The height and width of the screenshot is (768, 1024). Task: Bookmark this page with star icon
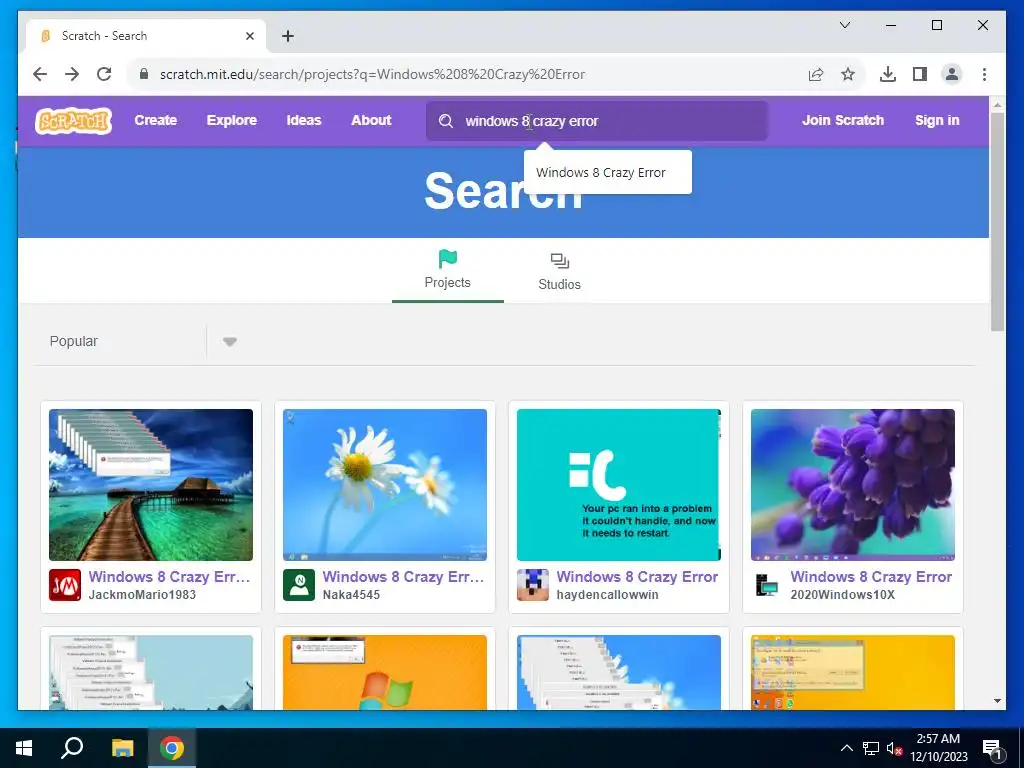tap(848, 74)
